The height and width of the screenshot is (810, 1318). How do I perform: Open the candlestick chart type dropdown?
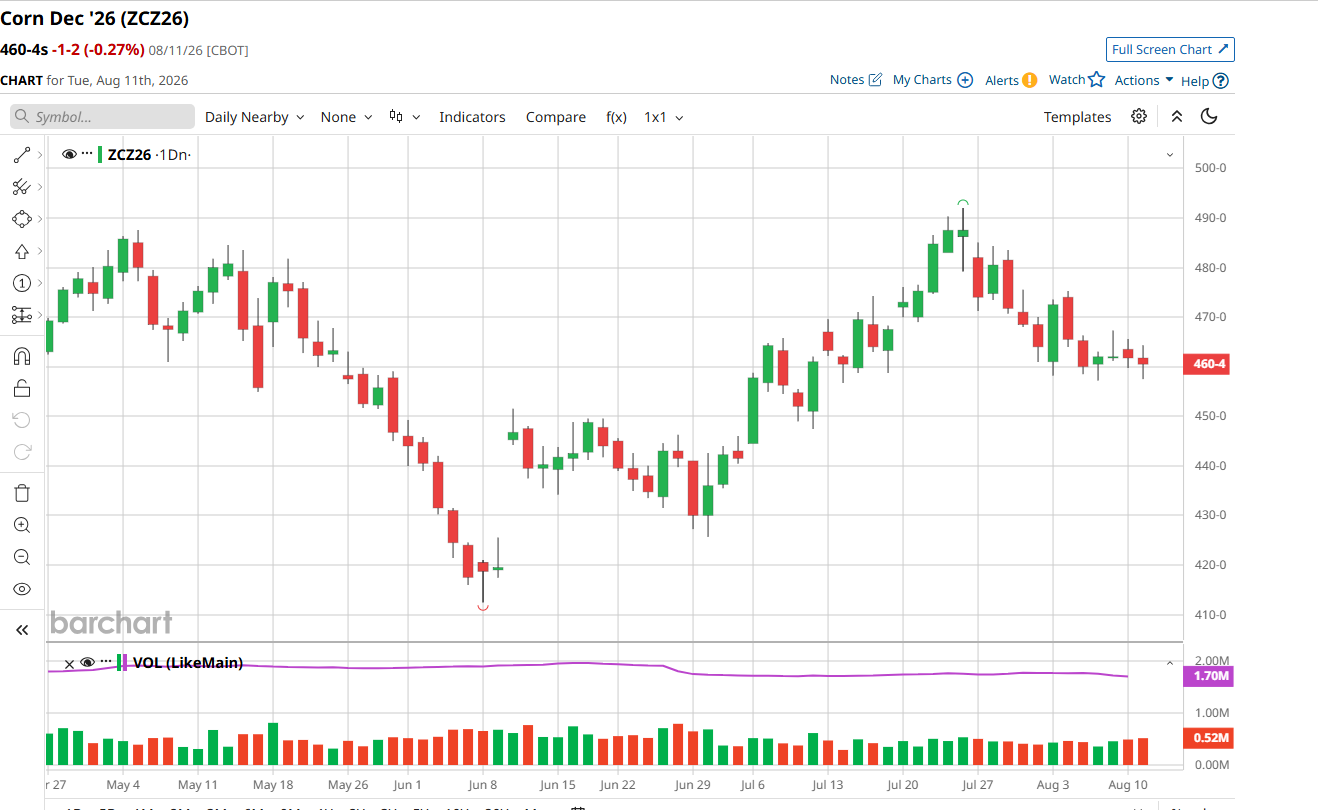404,117
